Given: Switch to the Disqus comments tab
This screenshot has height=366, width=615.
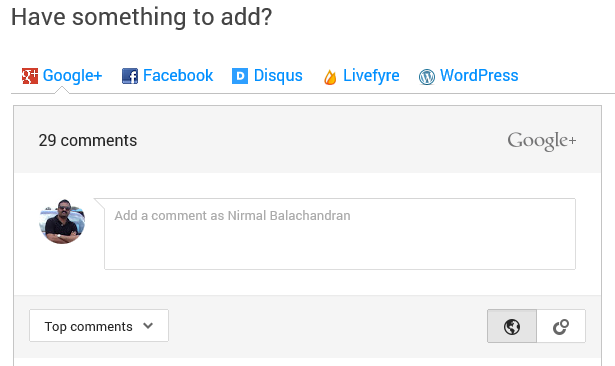Looking at the screenshot, I should (x=267, y=76).
